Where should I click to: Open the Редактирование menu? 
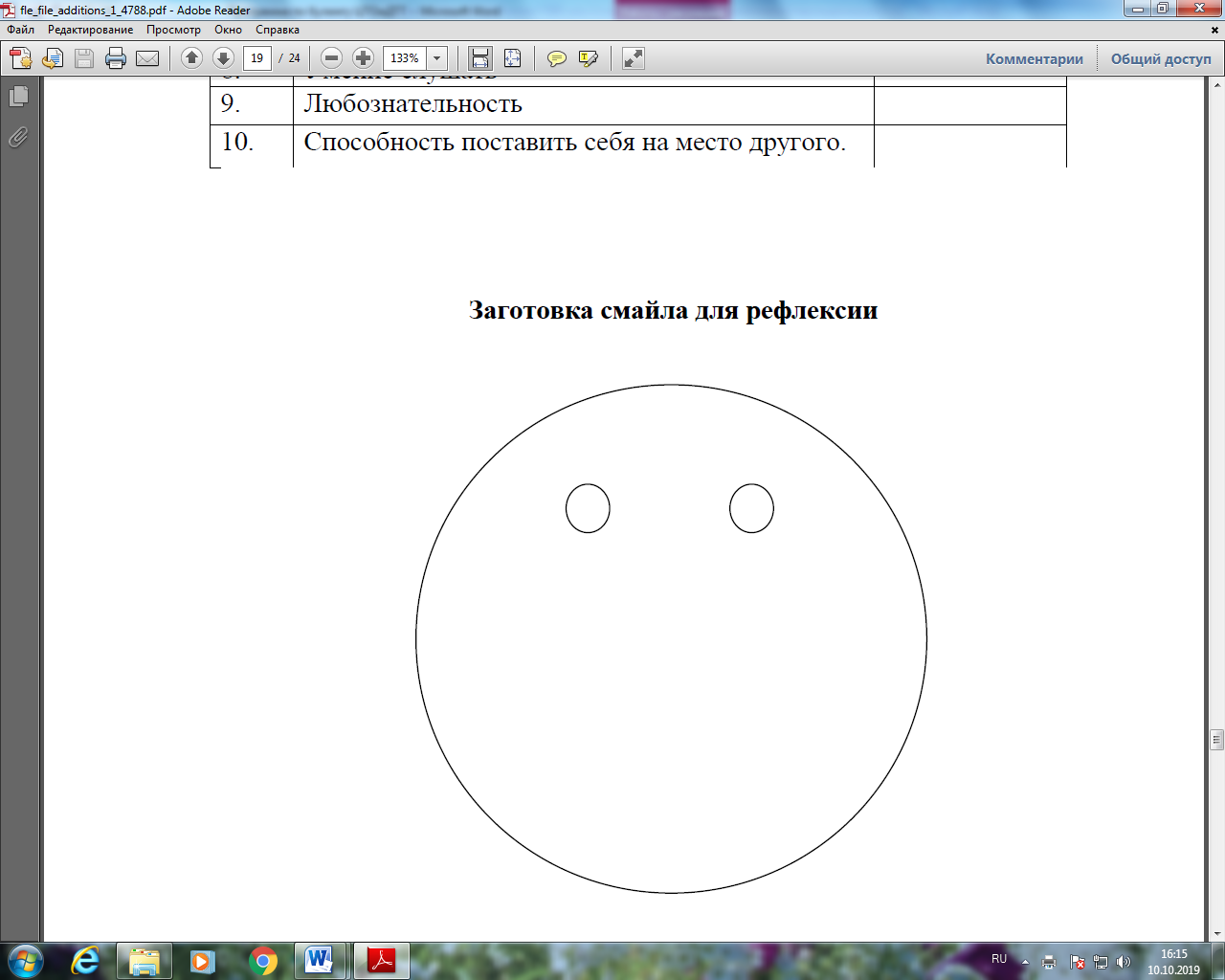[91, 30]
